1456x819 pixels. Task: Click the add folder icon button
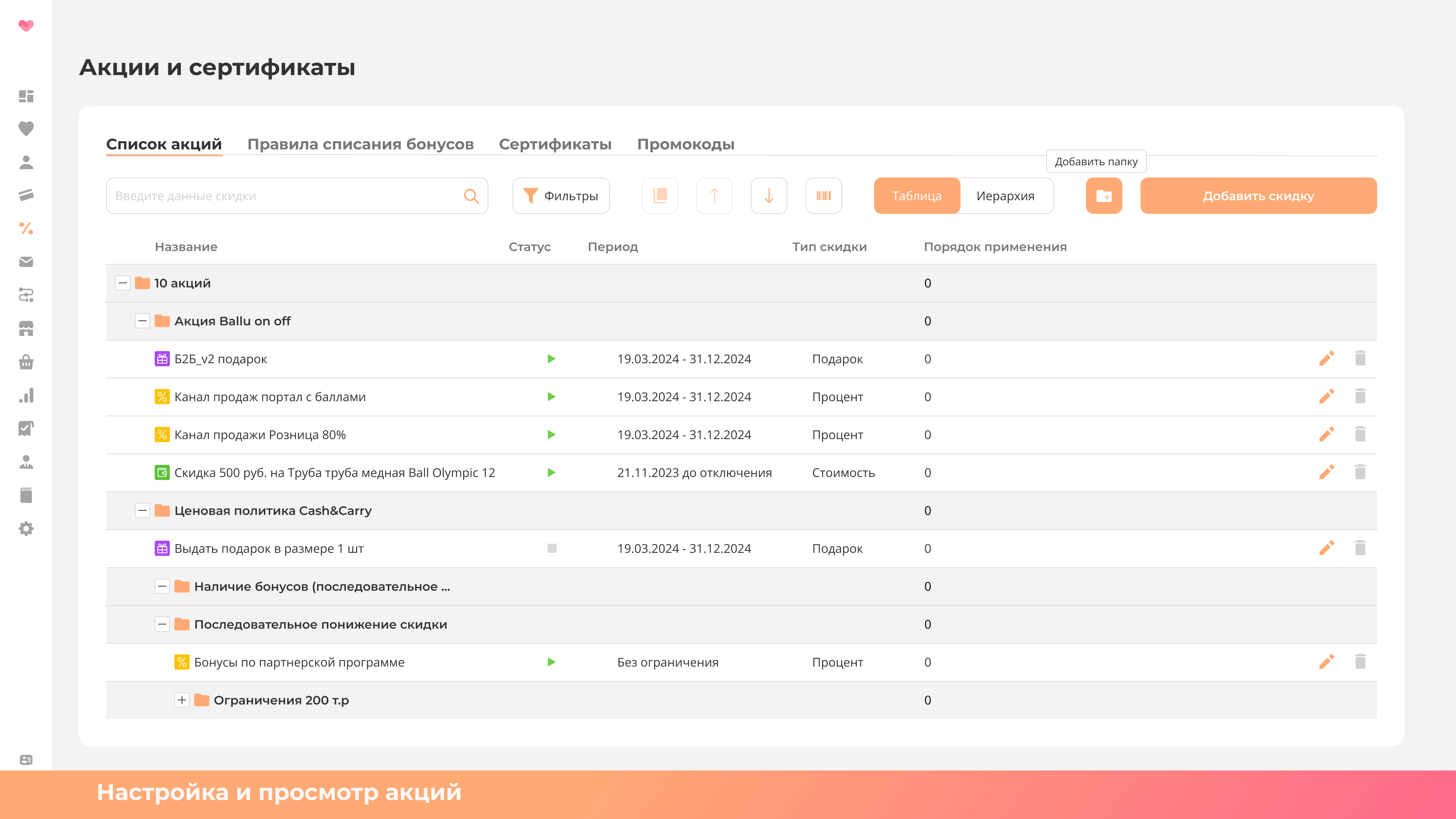tap(1103, 196)
